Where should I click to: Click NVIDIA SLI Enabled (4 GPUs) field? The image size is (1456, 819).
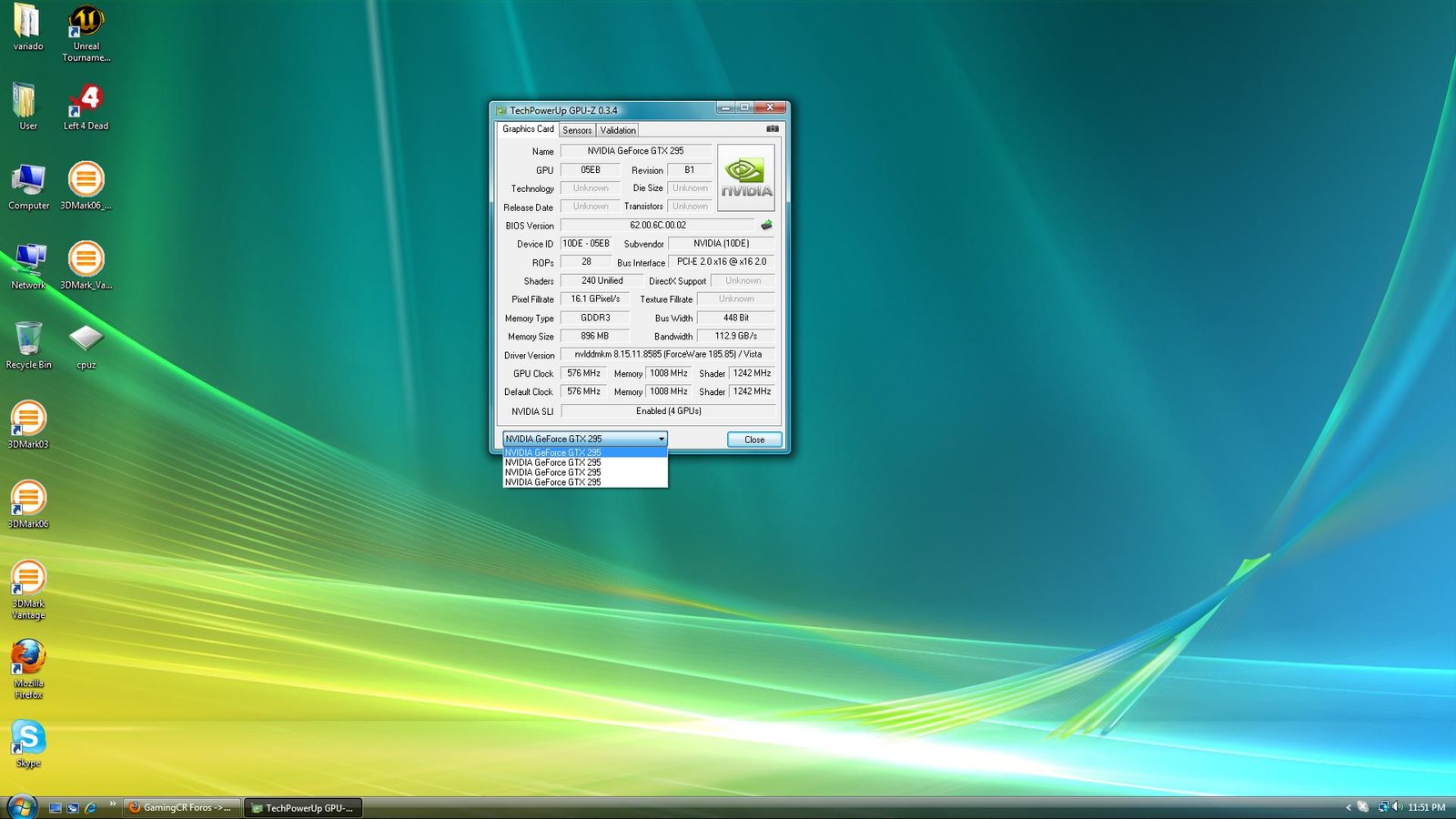click(x=668, y=411)
